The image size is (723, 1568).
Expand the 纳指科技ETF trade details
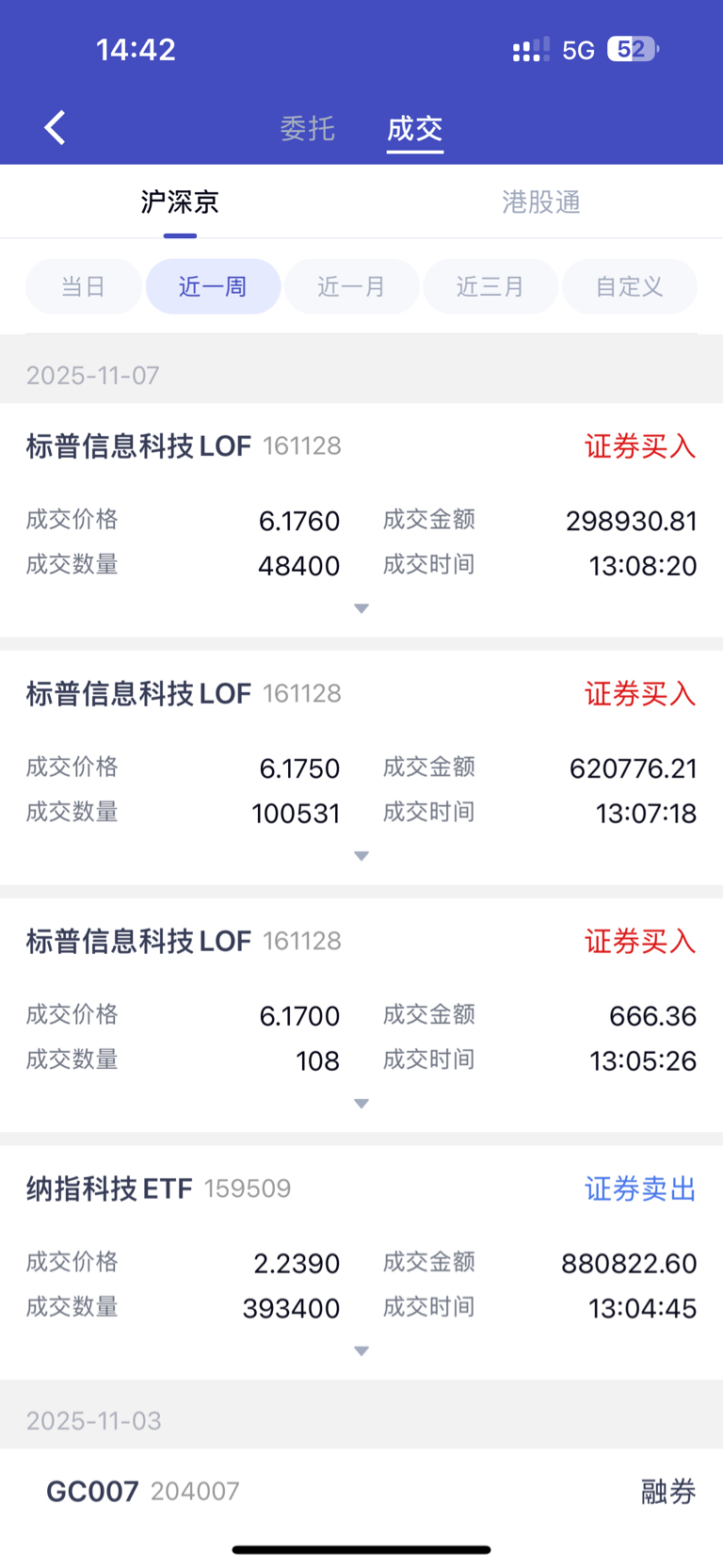pos(361,1351)
